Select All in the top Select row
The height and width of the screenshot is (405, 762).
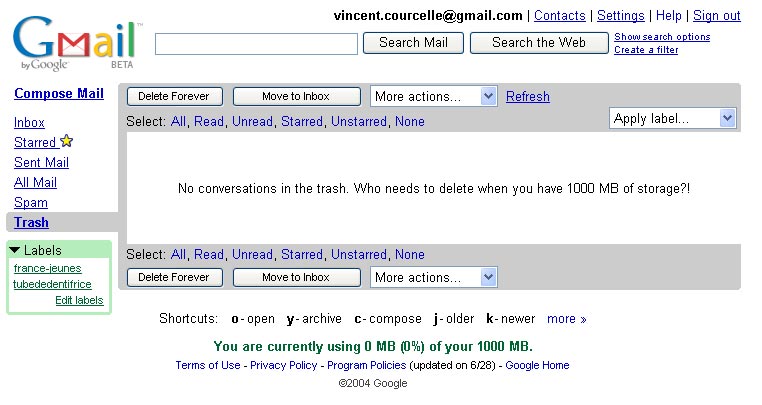click(178, 121)
